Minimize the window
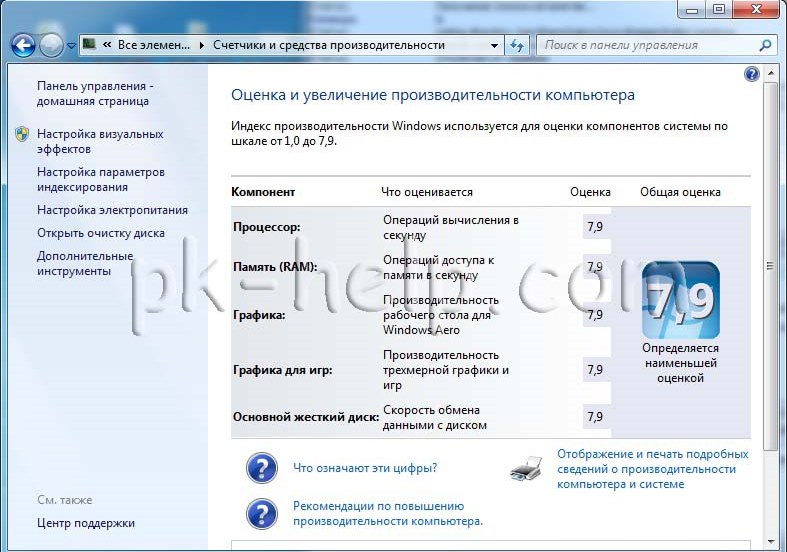This screenshot has width=787, height=552. click(692, 10)
